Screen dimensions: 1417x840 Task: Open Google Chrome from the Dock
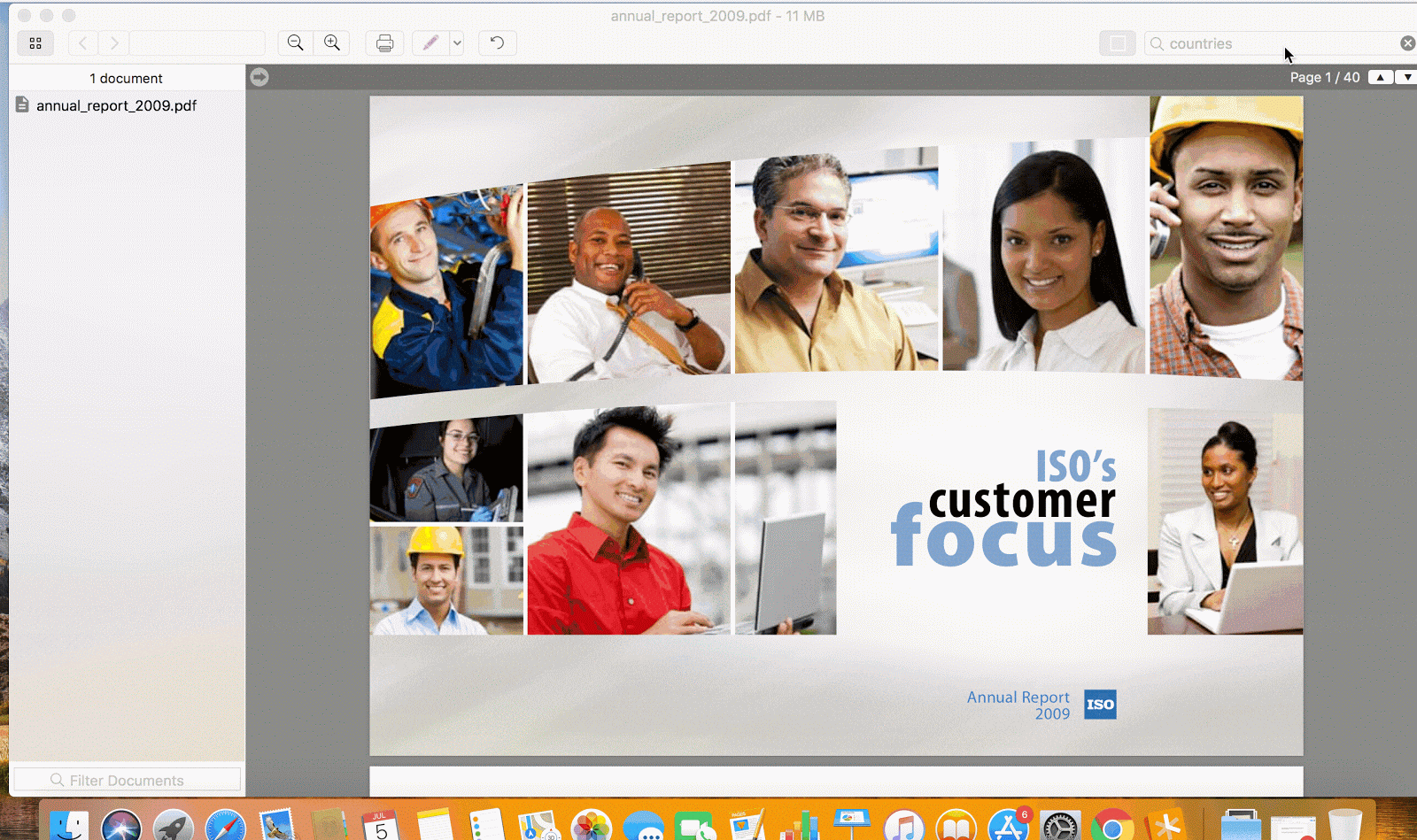coord(1113,826)
